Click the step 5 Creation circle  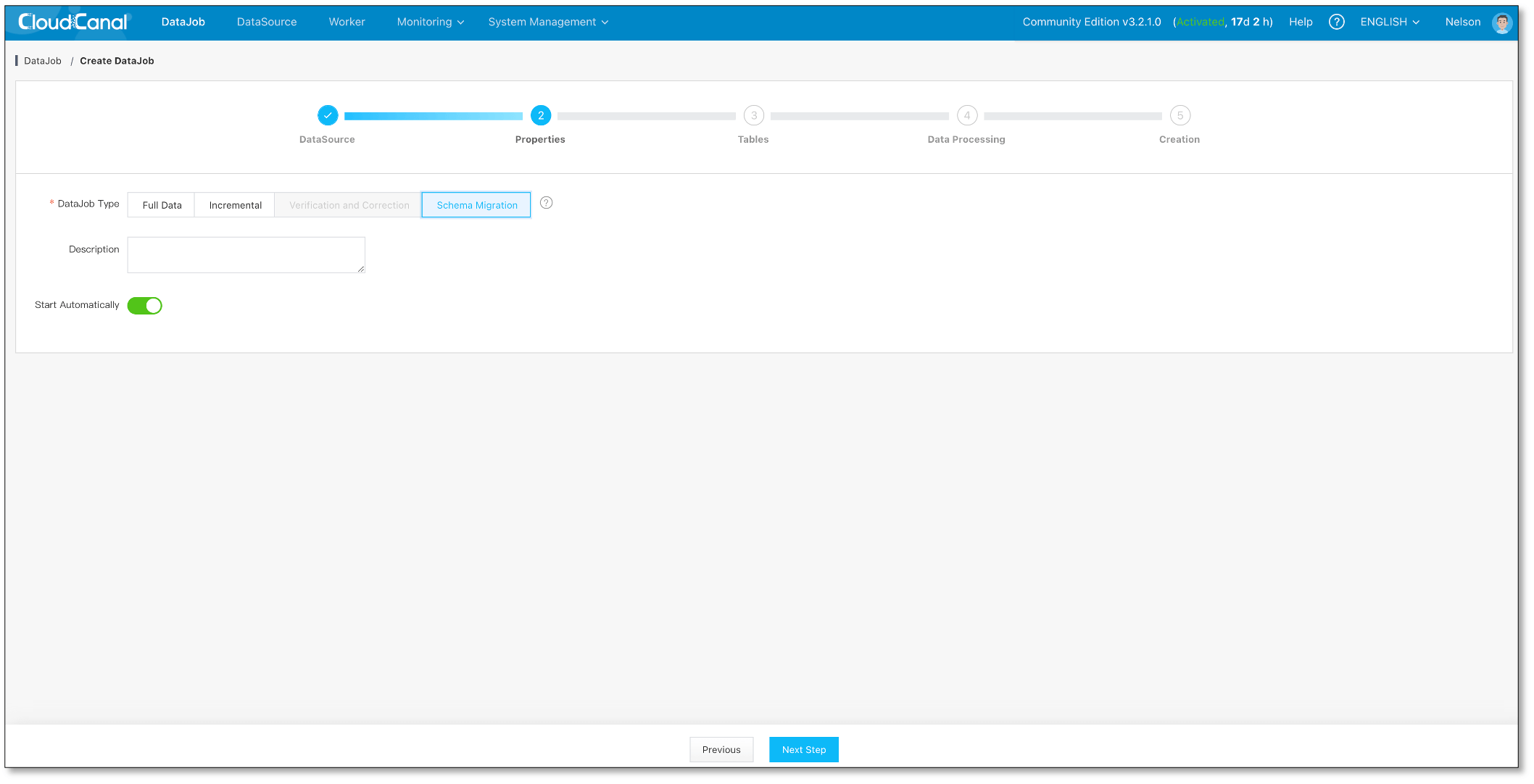coord(1179,115)
